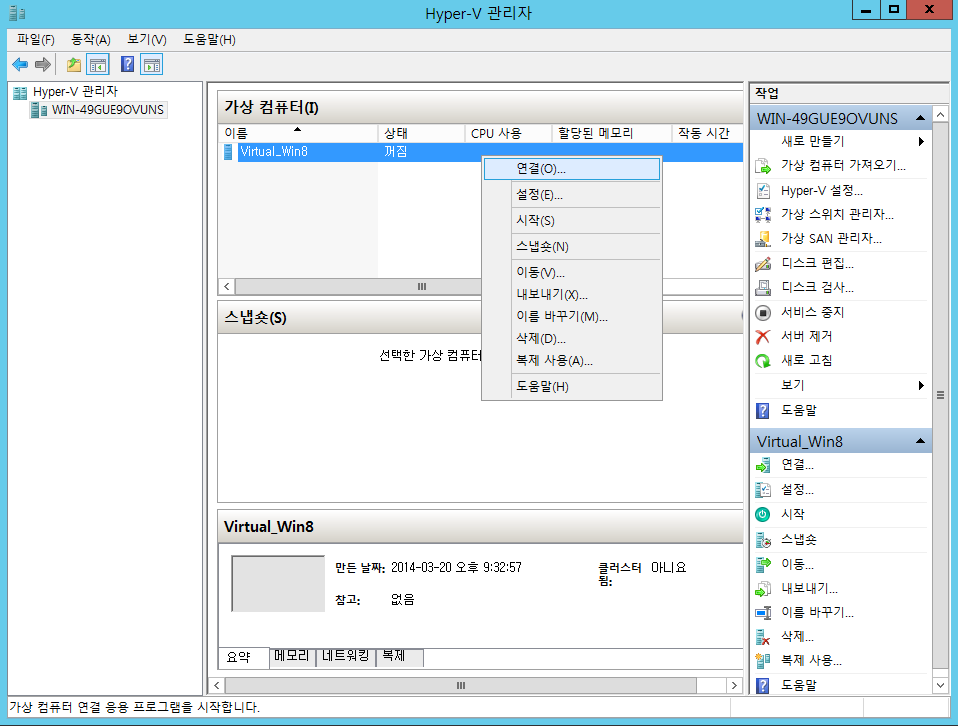Click the 스냅숏 action icon
Screen dimensions: 958x726
763,540
